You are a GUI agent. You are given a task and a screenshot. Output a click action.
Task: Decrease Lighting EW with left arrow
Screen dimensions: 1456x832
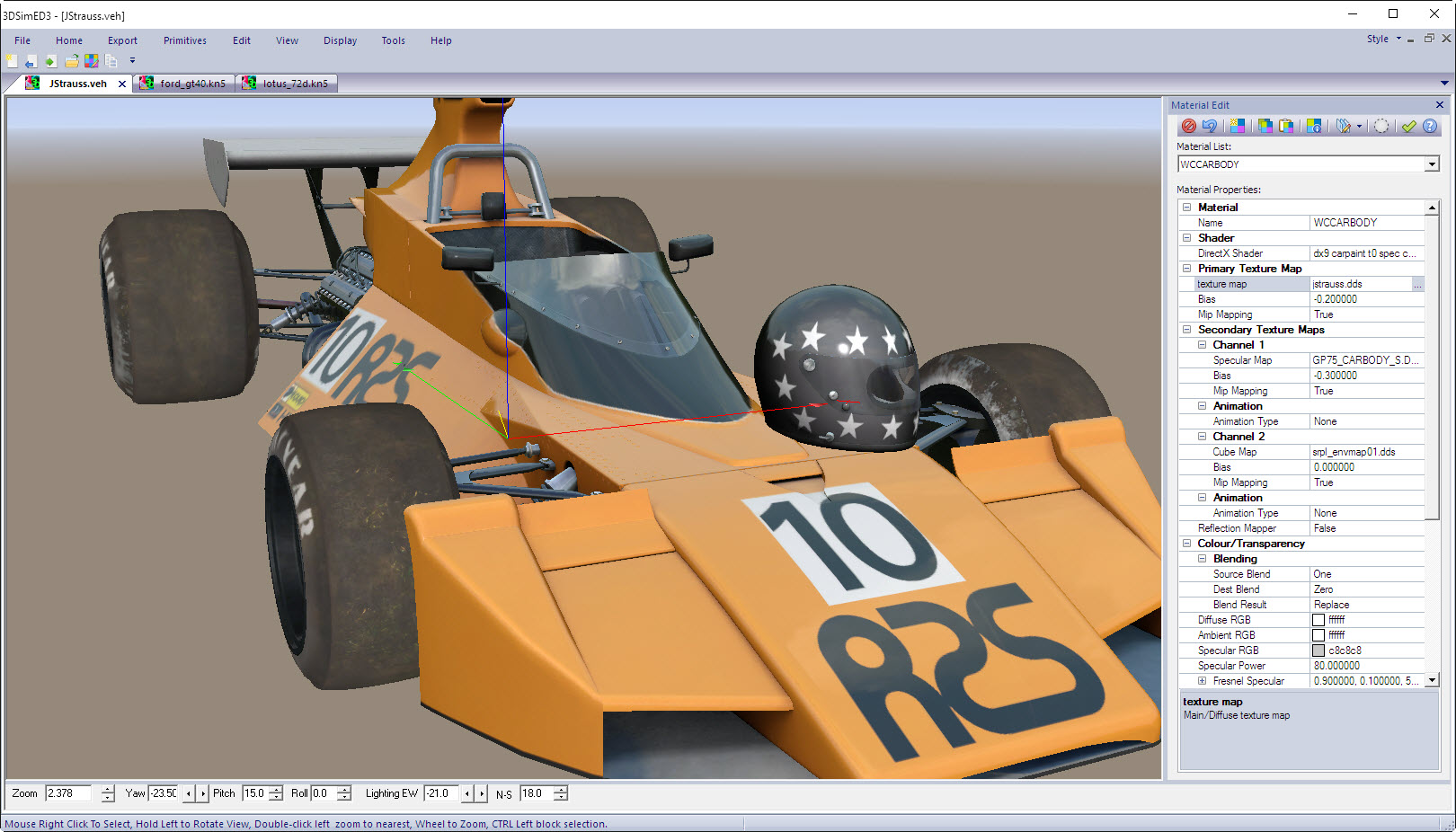point(466,793)
